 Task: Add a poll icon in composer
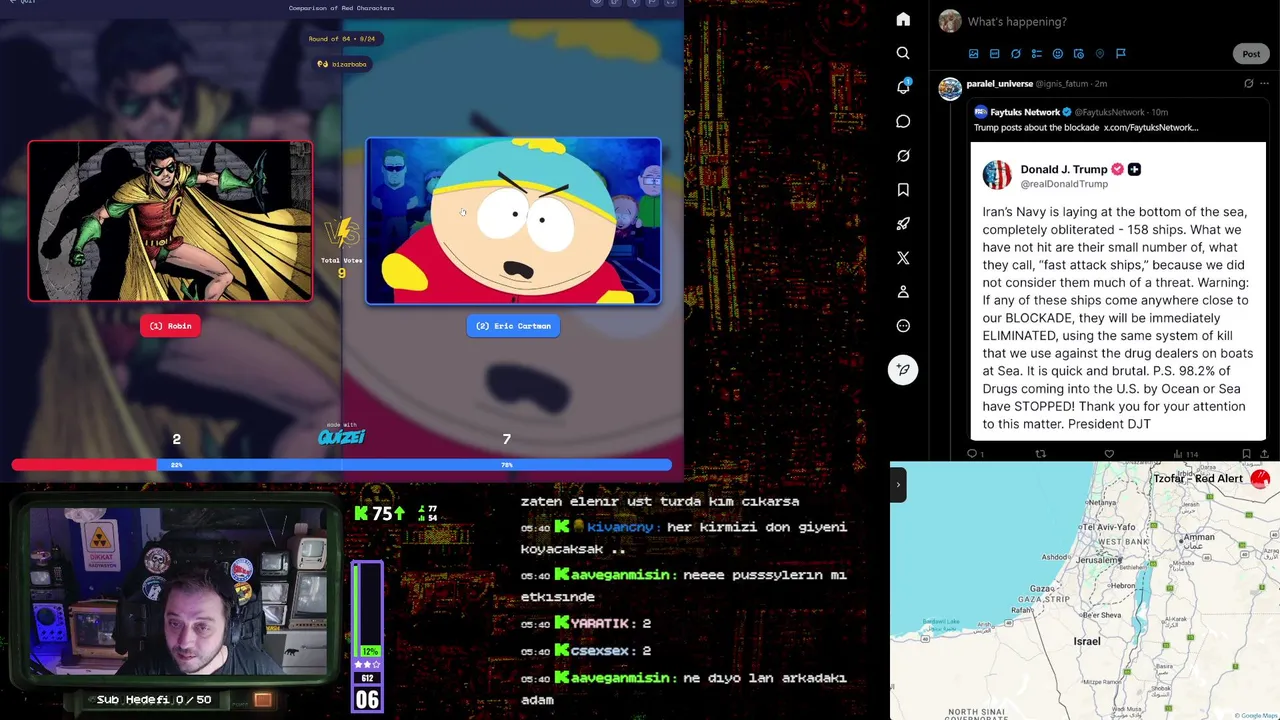click(1036, 53)
